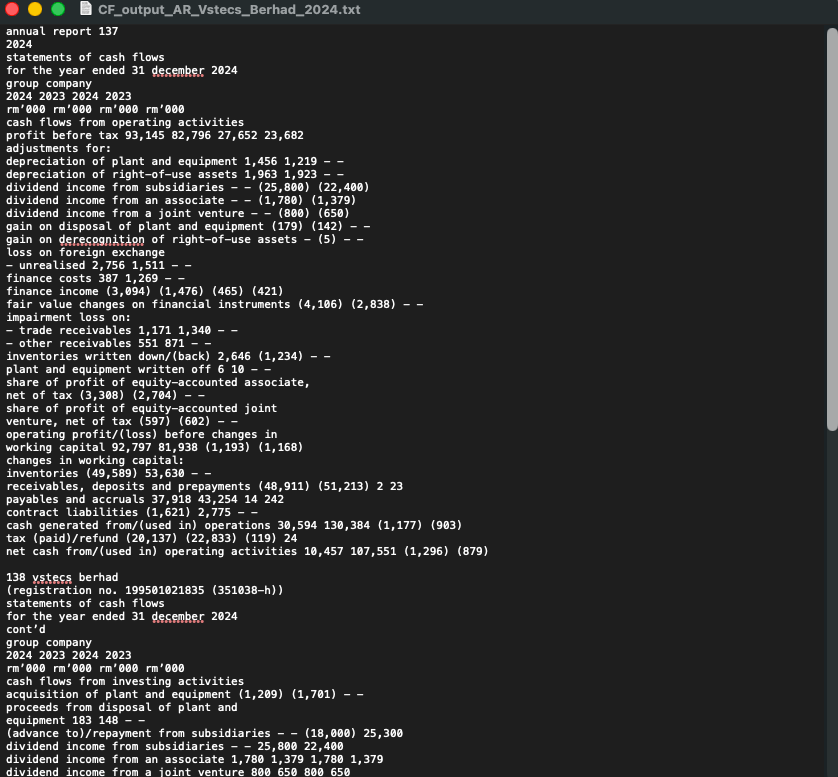Click the underlined word 'vstecs' on the page 138 line
The width and height of the screenshot is (838, 777).
click(52, 577)
